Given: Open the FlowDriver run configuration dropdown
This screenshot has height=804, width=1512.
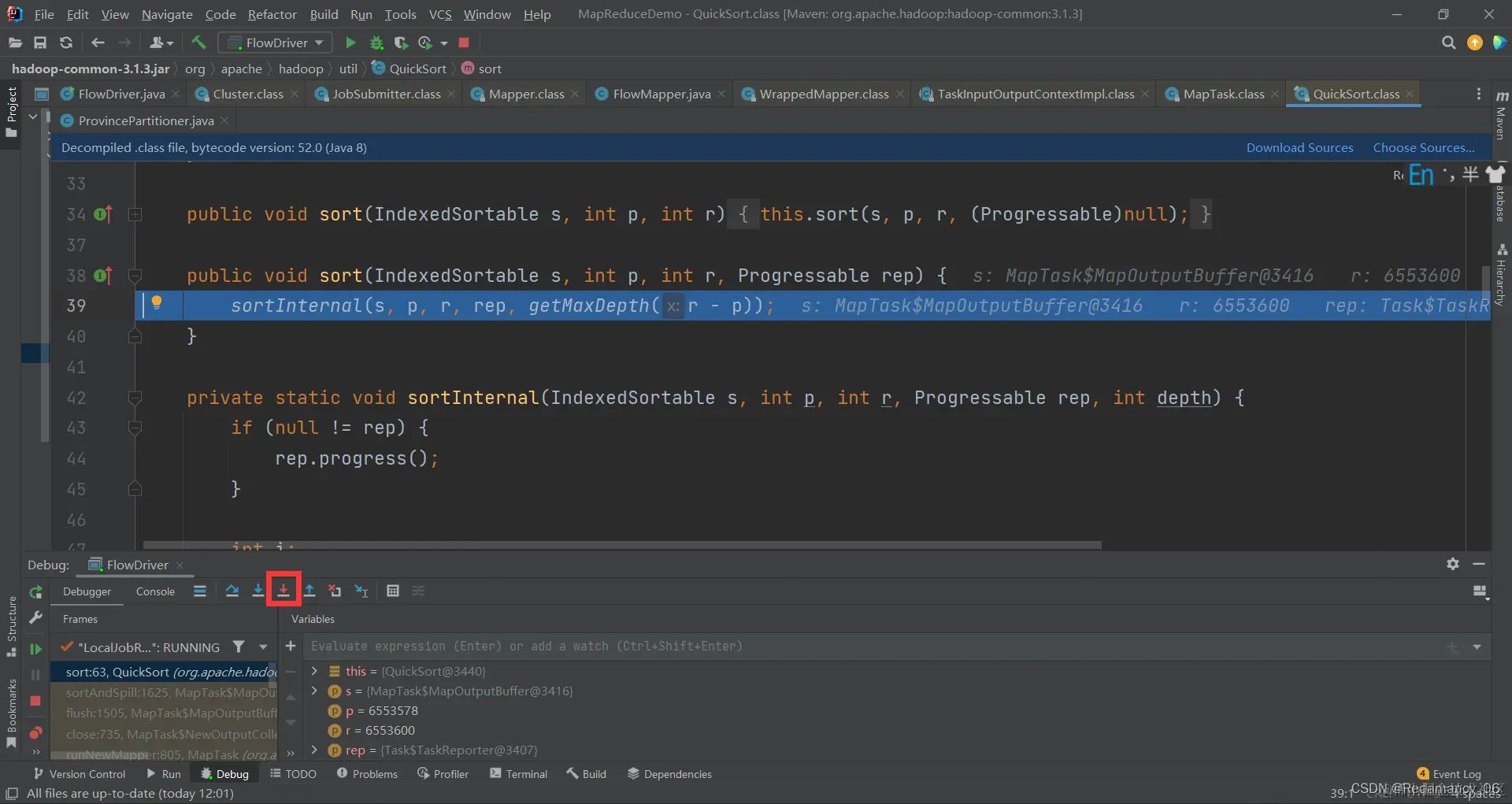Looking at the screenshot, I should pos(275,43).
